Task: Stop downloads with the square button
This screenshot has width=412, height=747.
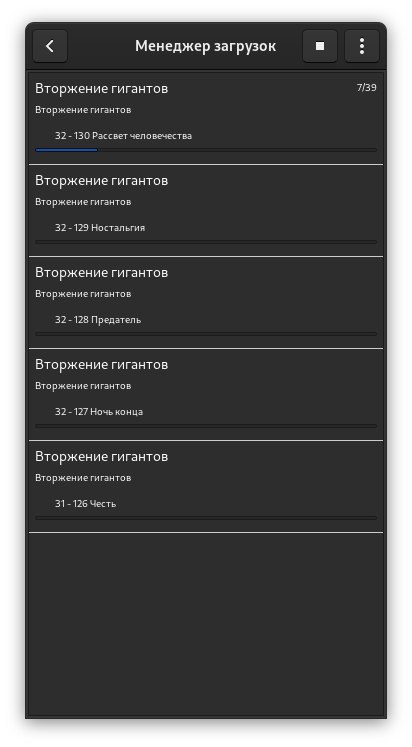Action: (320, 46)
